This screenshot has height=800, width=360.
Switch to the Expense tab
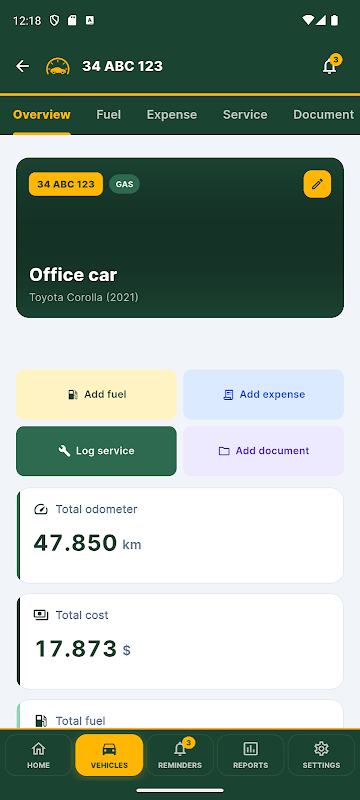click(172, 115)
